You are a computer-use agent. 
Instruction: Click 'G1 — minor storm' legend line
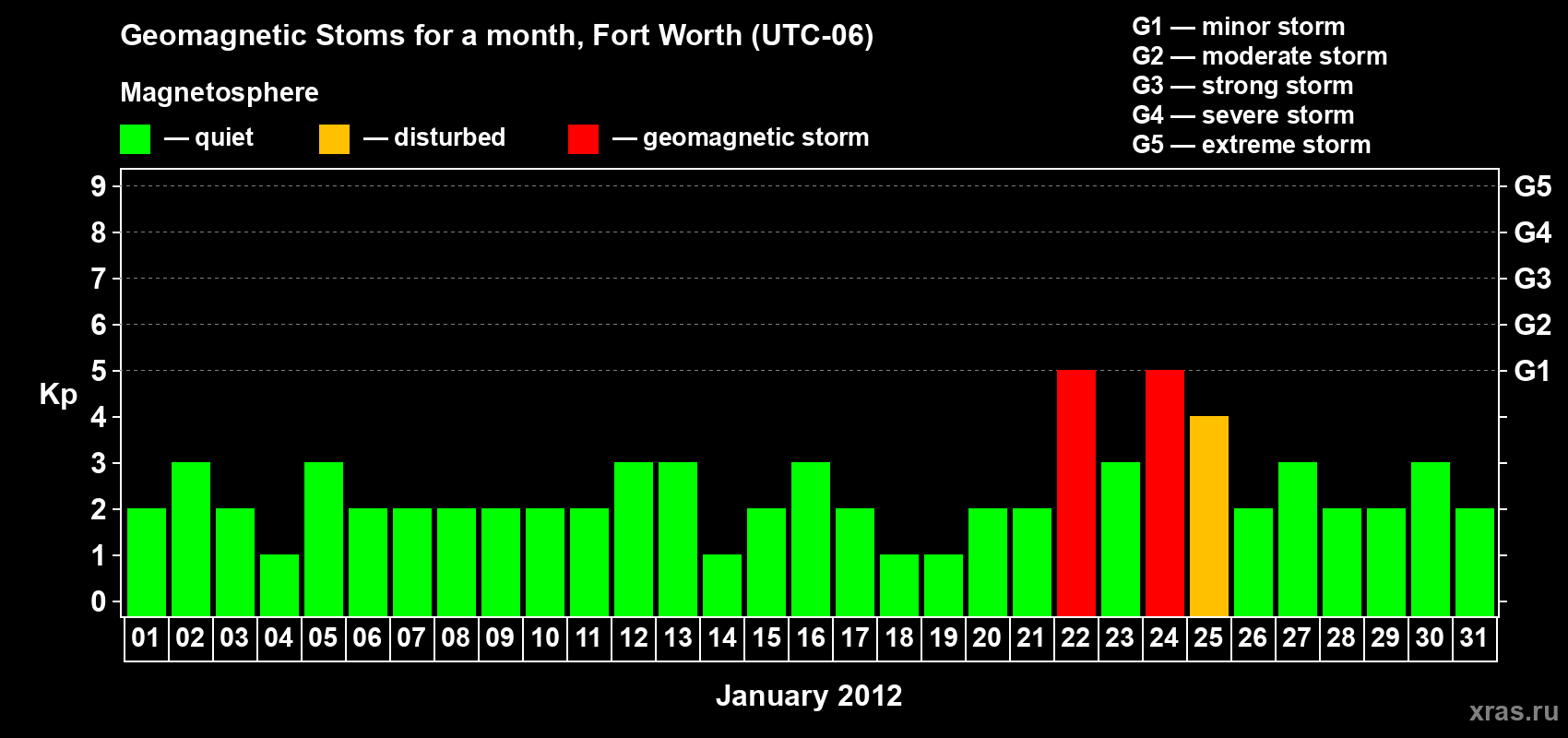1238,27
